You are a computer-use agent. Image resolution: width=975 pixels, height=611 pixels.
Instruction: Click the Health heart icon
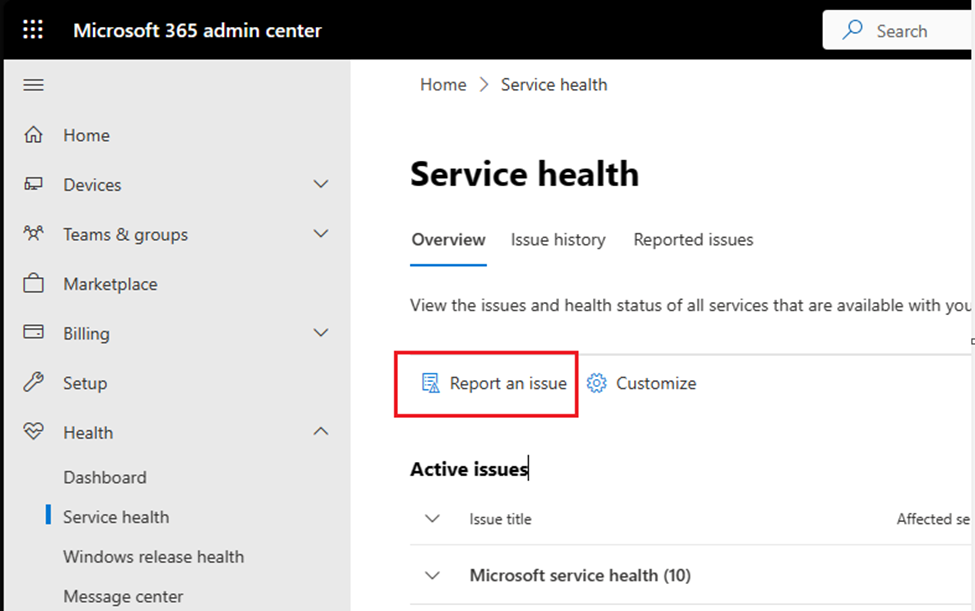33,432
